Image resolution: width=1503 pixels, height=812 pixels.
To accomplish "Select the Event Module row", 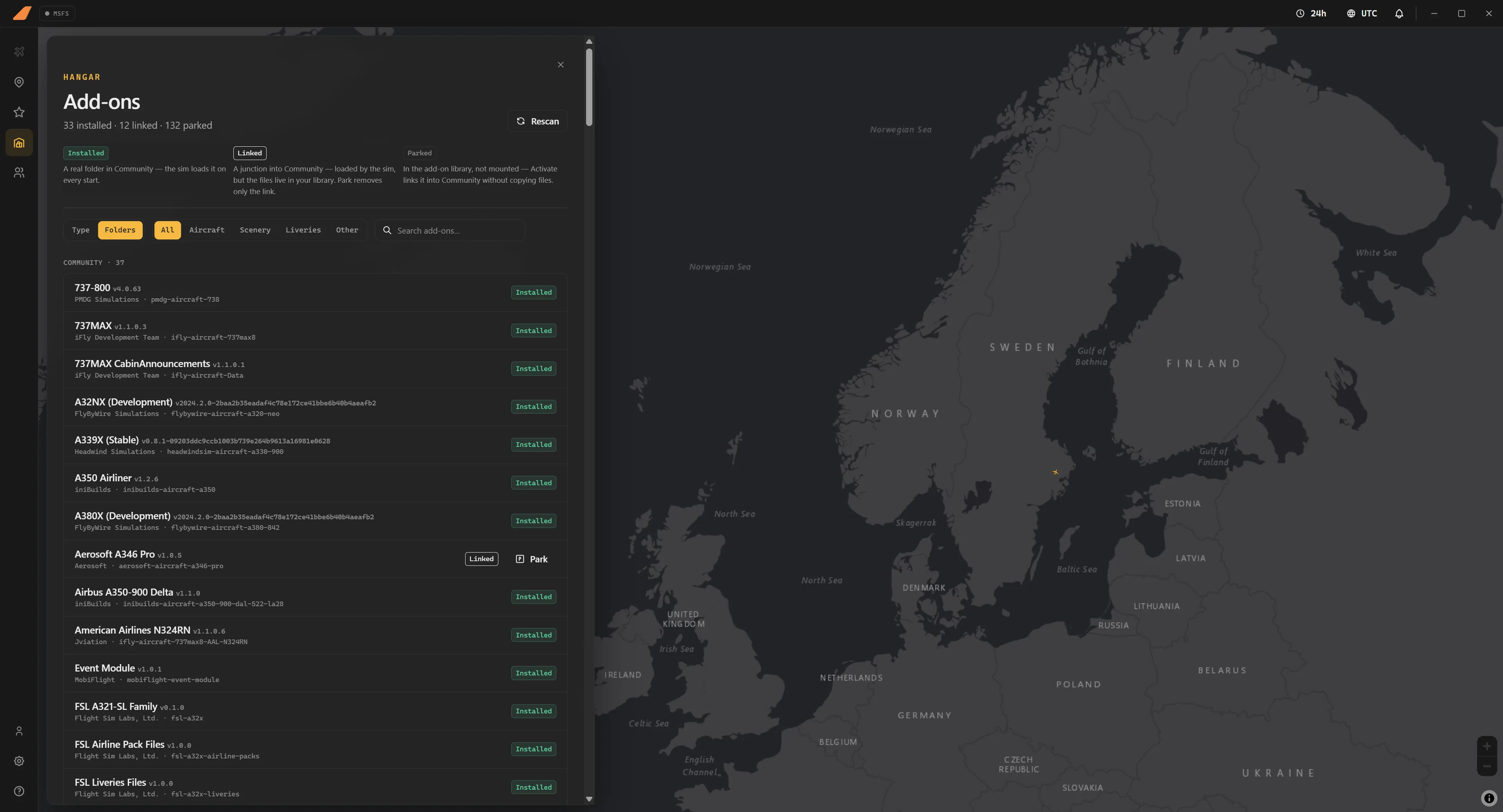I will tap(315, 673).
